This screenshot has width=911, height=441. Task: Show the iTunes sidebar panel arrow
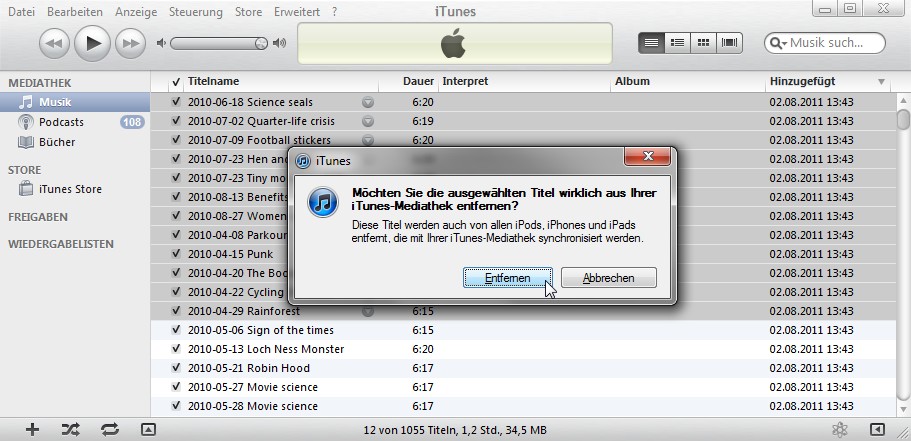(x=877, y=429)
